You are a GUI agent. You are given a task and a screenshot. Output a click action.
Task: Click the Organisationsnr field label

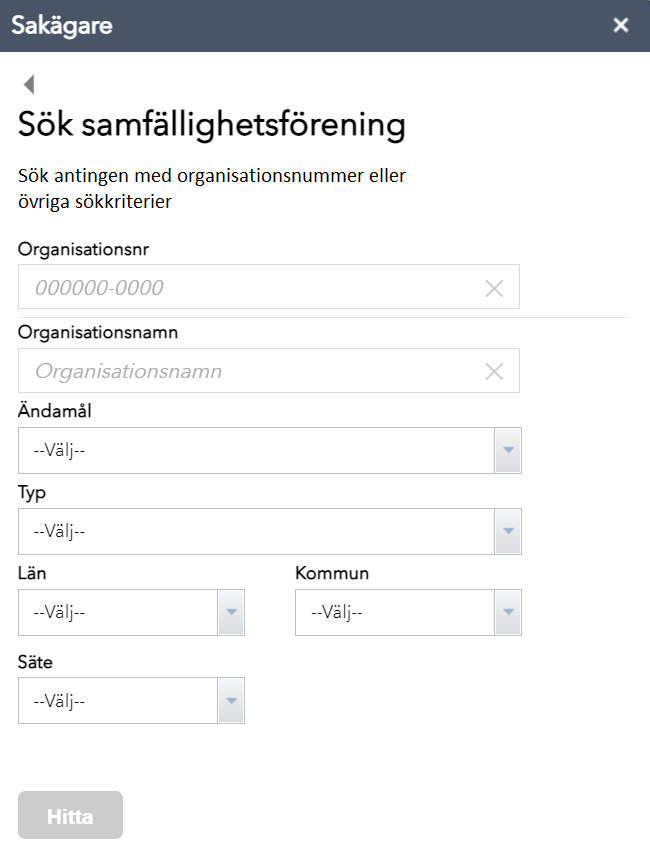(x=84, y=249)
